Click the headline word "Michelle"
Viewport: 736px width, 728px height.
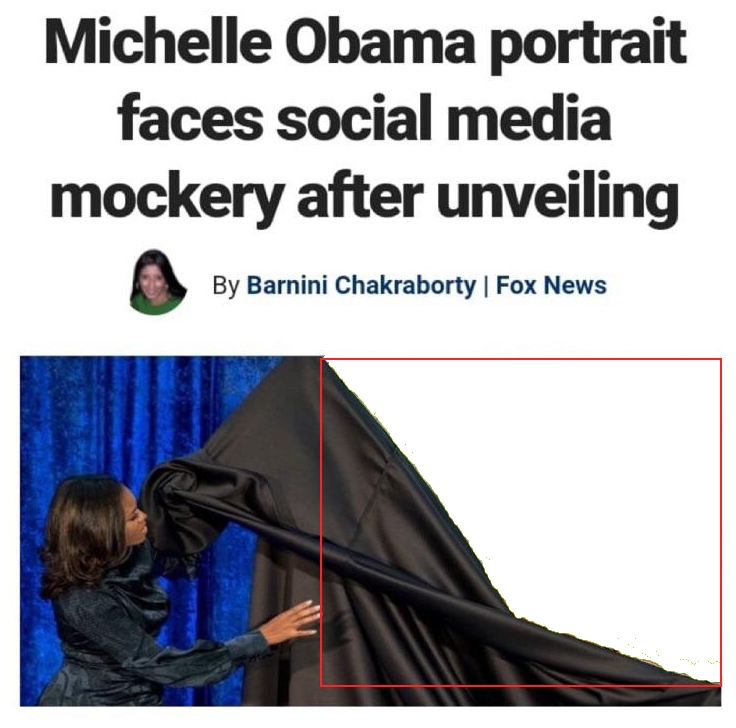[158, 42]
